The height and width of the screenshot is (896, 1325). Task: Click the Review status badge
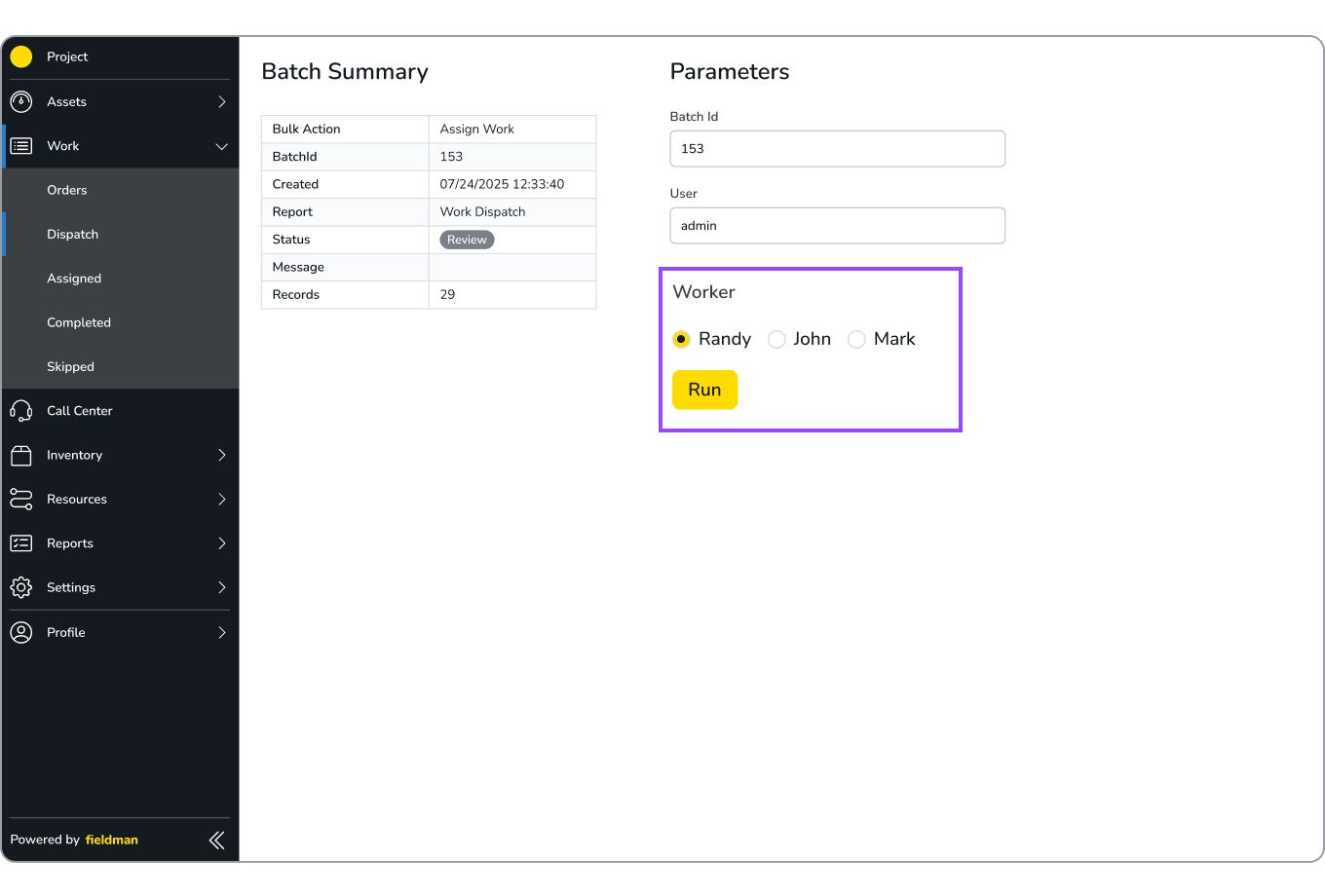(x=467, y=240)
